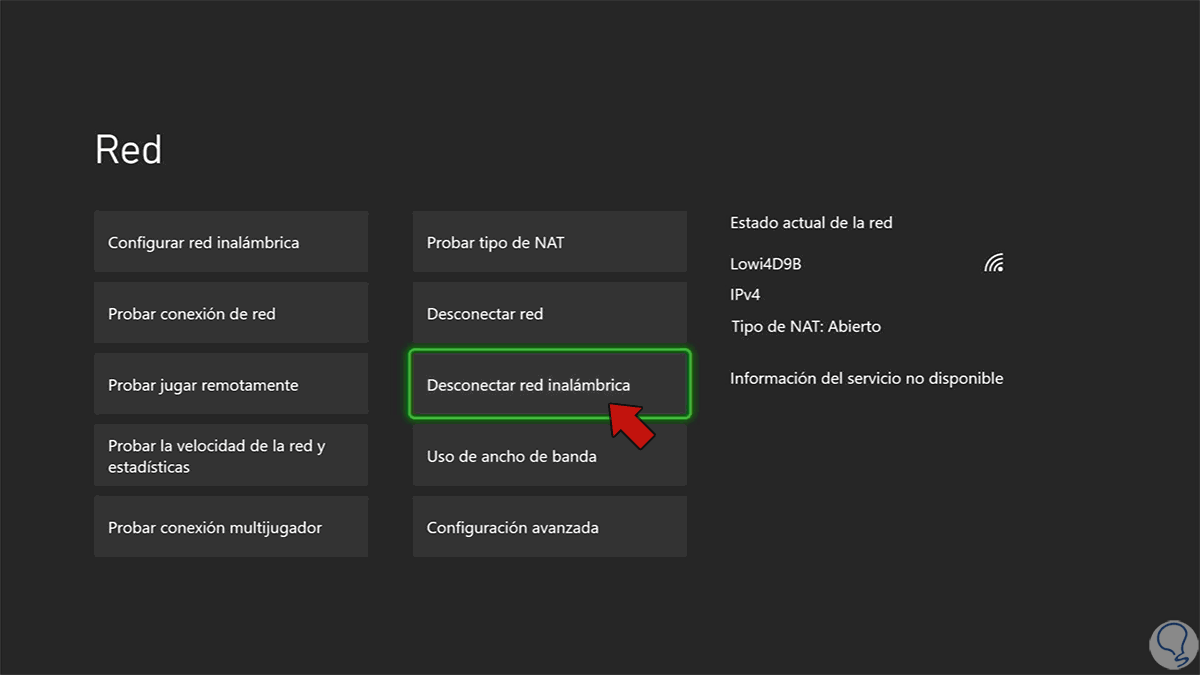Click Información del servicio no disponible text
Viewport: 1200px width, 675px height.
pos(866,378)
